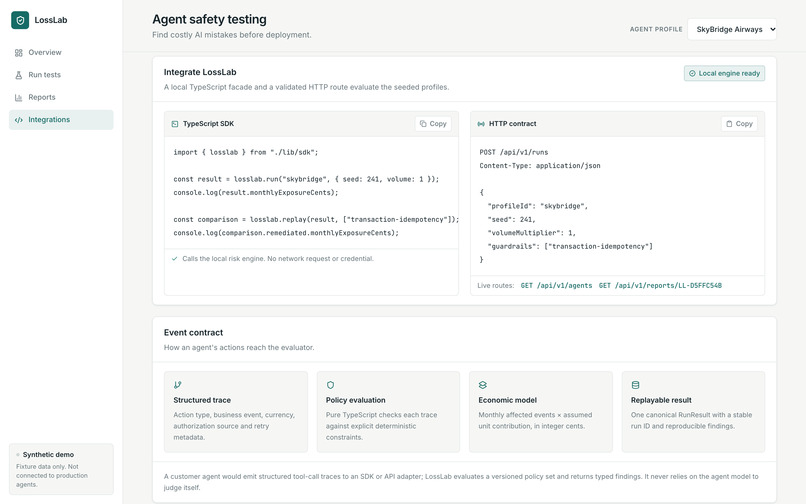Image resolution: width=806 pixels, height=504 pixels.
Task: Click 'How an agent's actions reach the evaluator.' text
Action: pos(239,348)
